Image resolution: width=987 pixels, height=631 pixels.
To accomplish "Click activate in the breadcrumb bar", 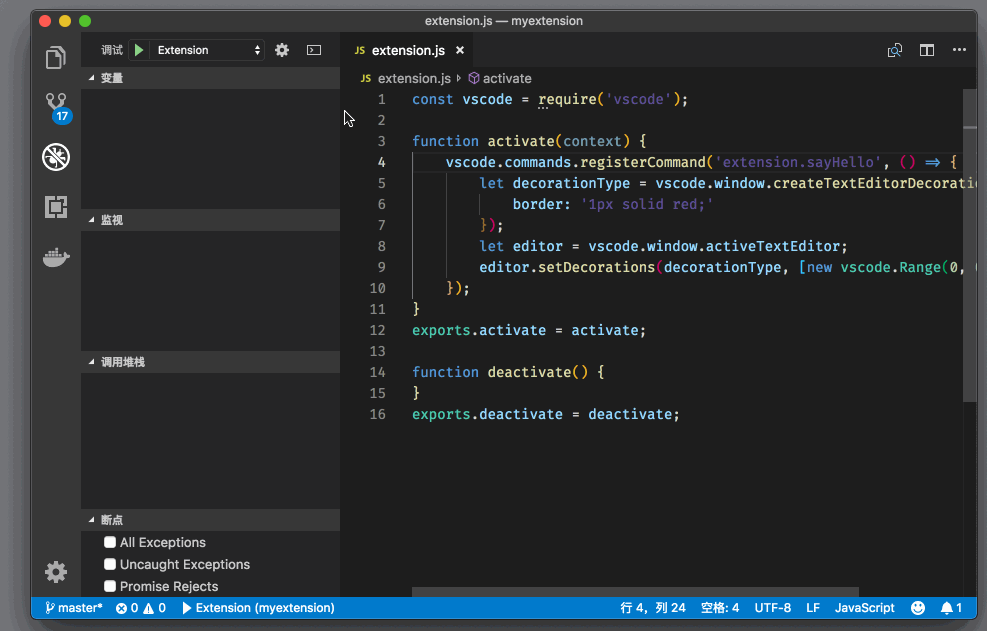I will click(x=507, y=78).
